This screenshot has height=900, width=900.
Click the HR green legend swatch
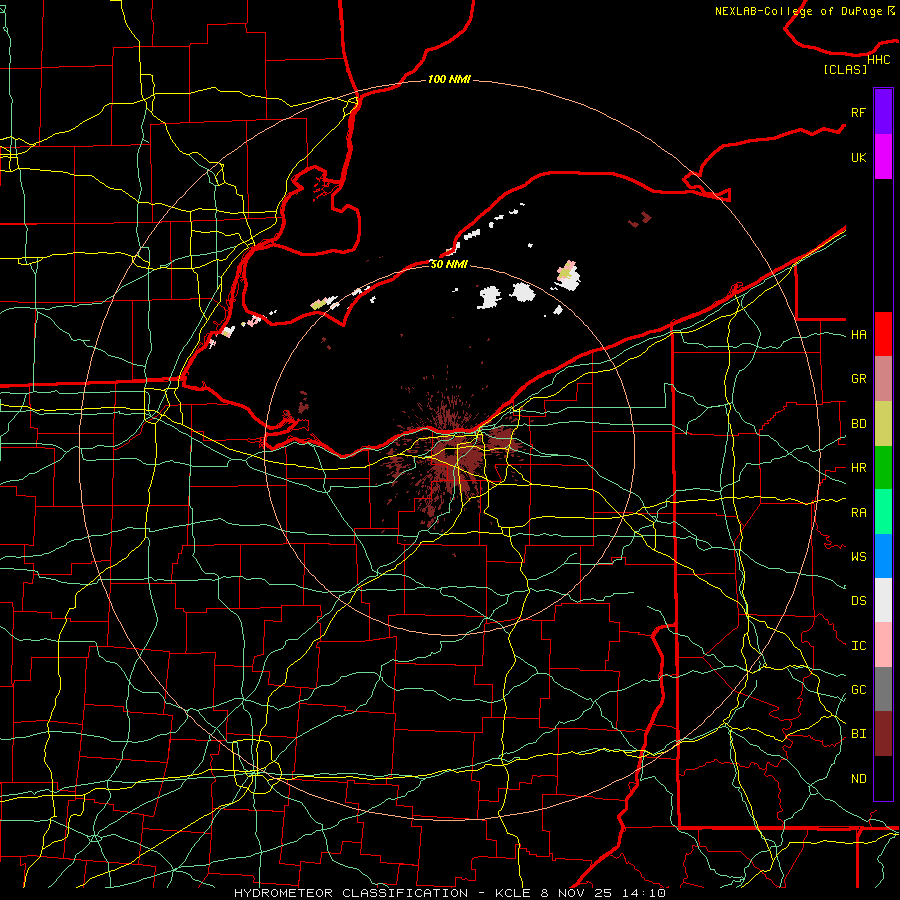(x=883, y=467)
